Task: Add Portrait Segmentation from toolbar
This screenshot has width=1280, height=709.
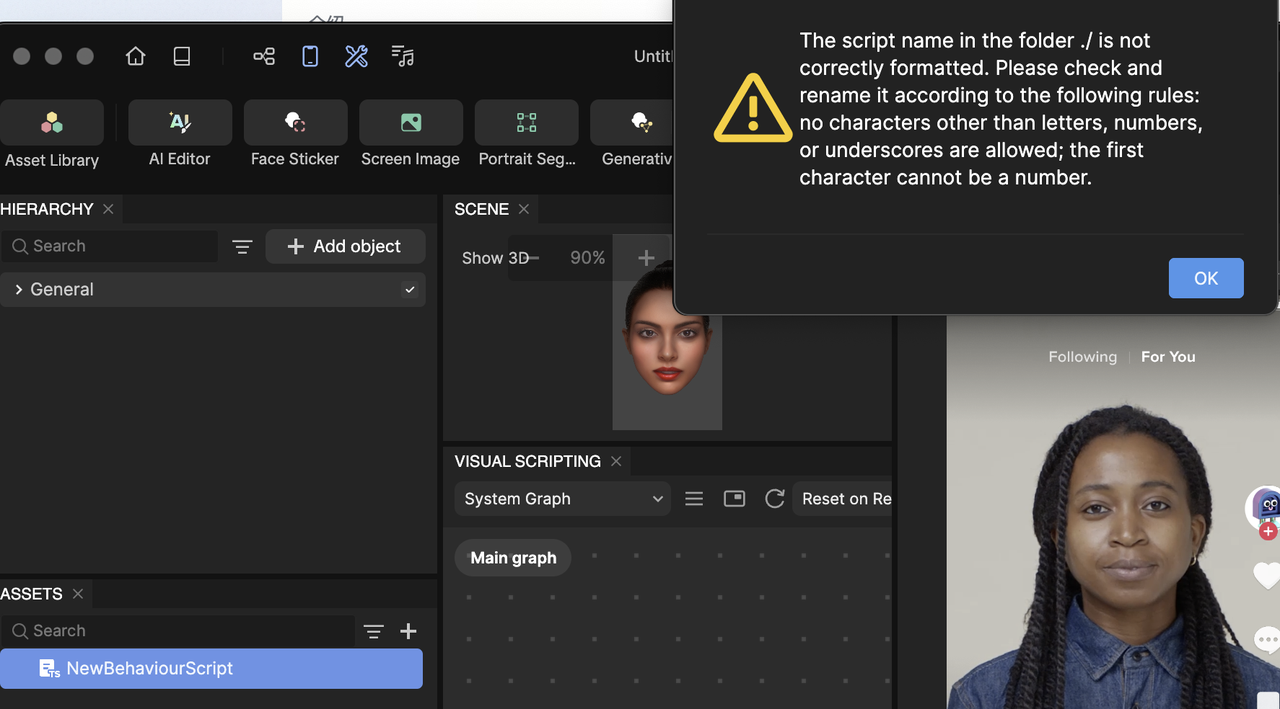Action: 527,135
